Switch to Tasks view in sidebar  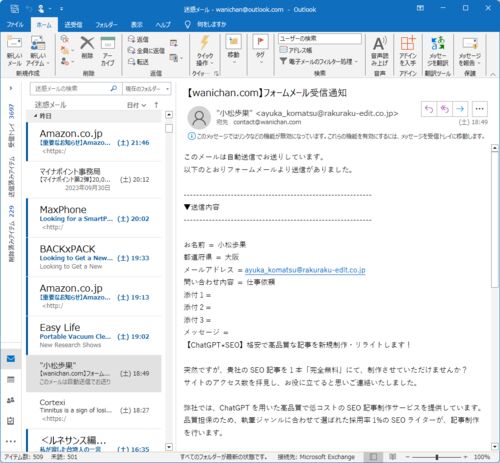11,421
